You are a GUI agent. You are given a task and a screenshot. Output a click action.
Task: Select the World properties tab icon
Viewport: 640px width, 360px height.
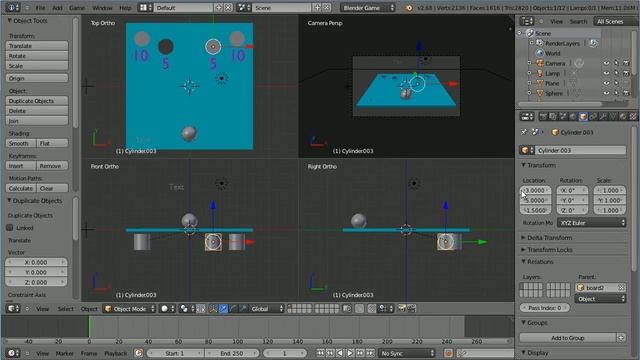[x=573, y=117]
